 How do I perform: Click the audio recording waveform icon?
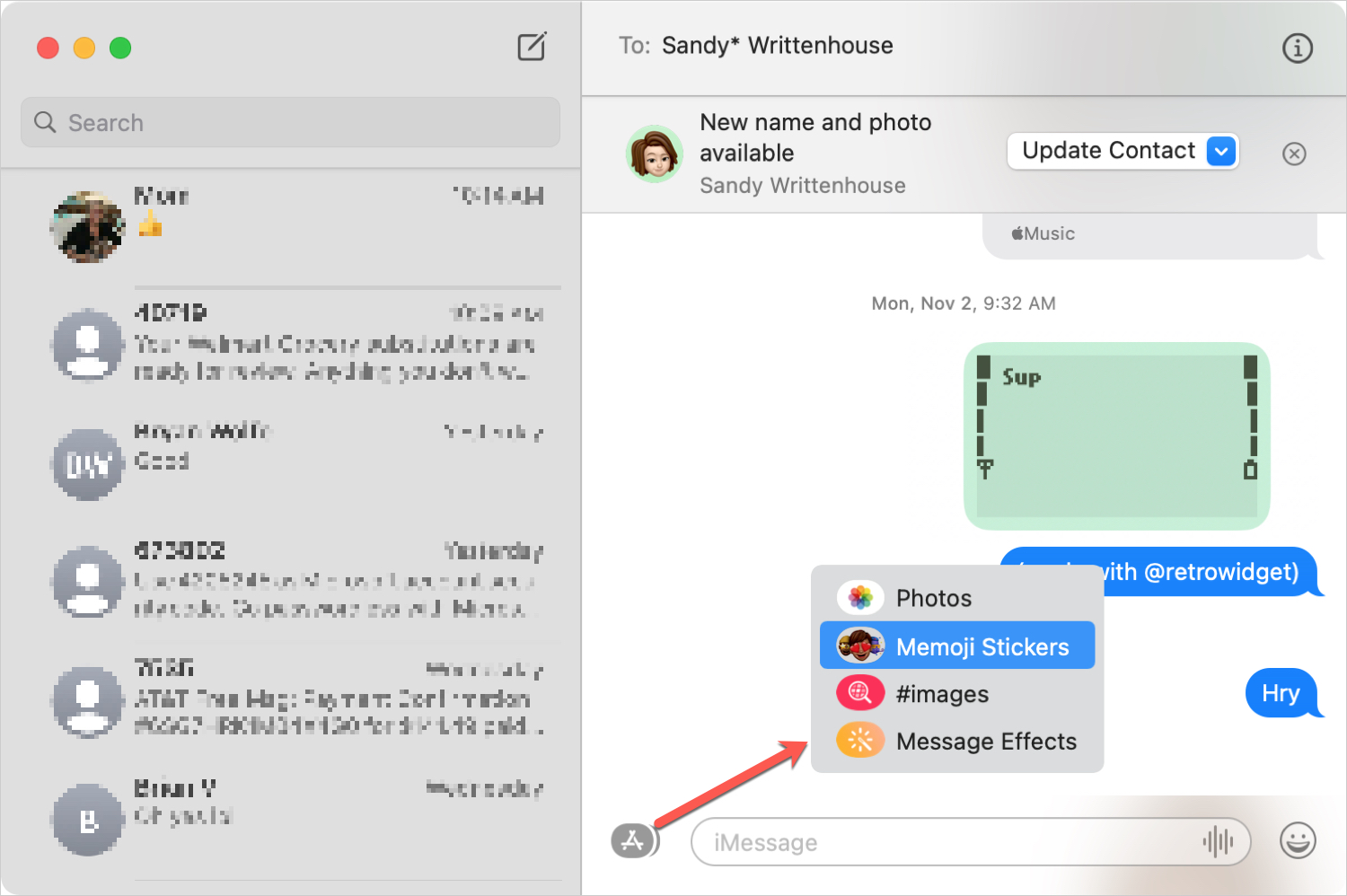click(1218, 841)
